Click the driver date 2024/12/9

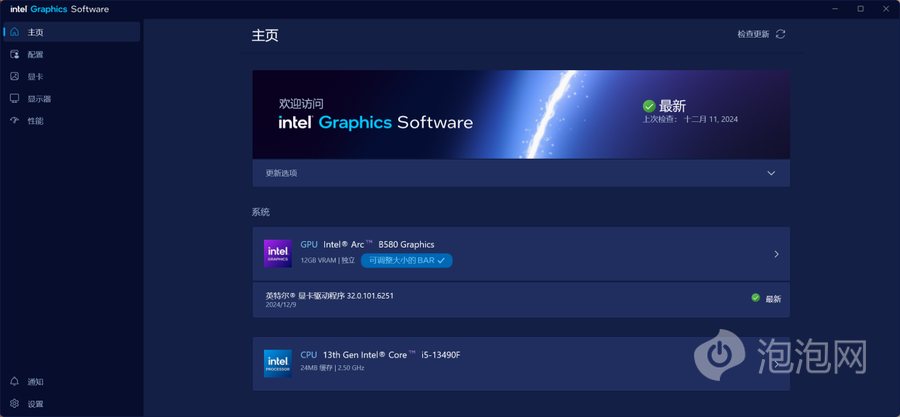click(280, 305)
